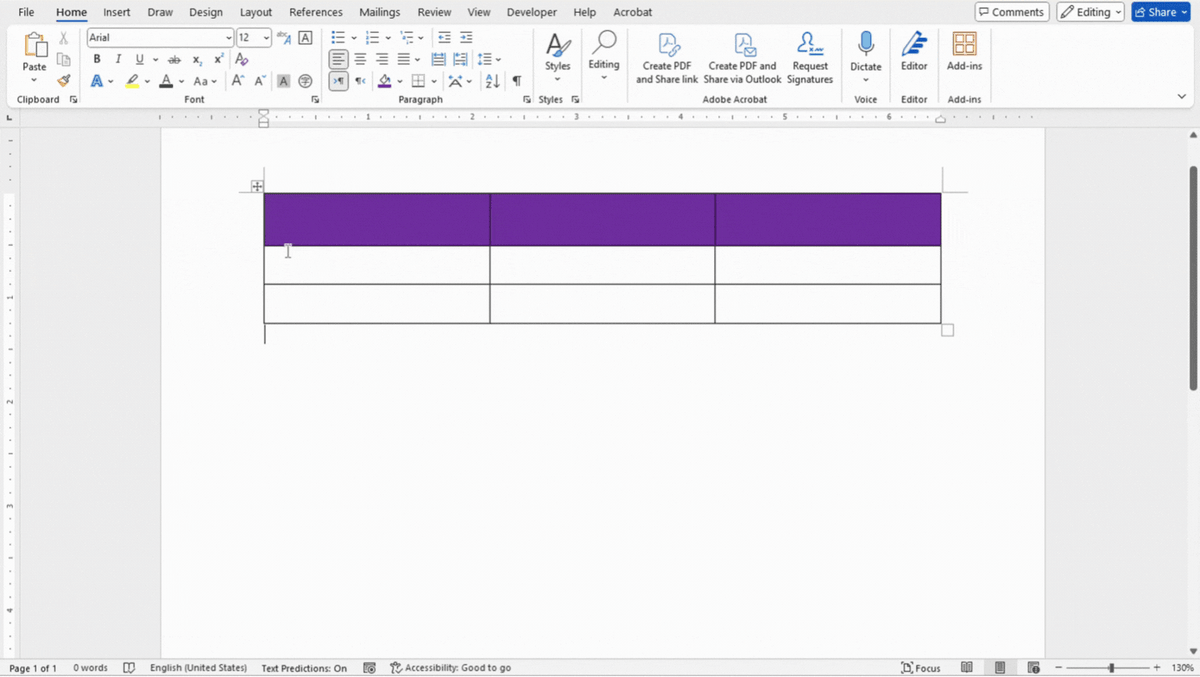Open the Arial font name dropdown

tap(229, 38)
